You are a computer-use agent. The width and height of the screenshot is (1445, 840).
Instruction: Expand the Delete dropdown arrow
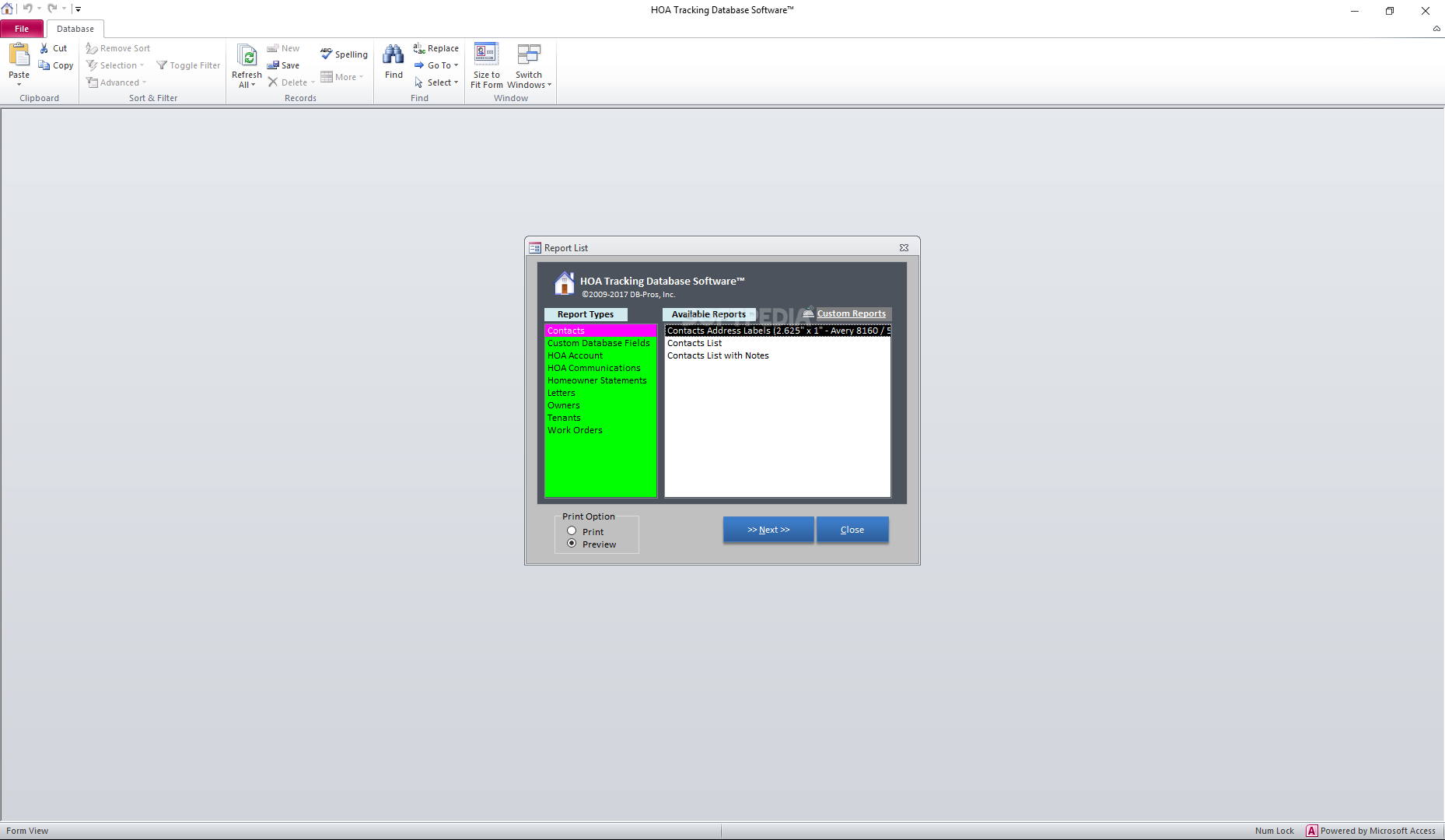pyautogui.click(x=313, y=82)
